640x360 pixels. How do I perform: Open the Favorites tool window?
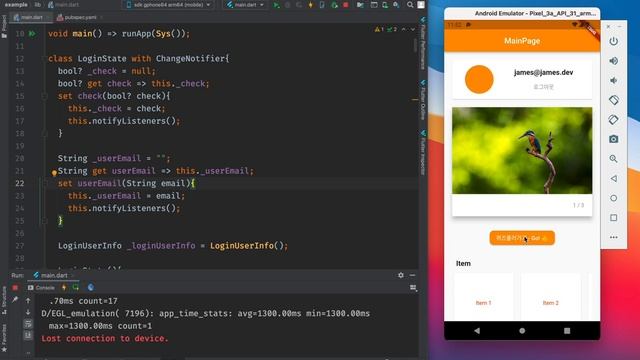click(x=4, y=338)
